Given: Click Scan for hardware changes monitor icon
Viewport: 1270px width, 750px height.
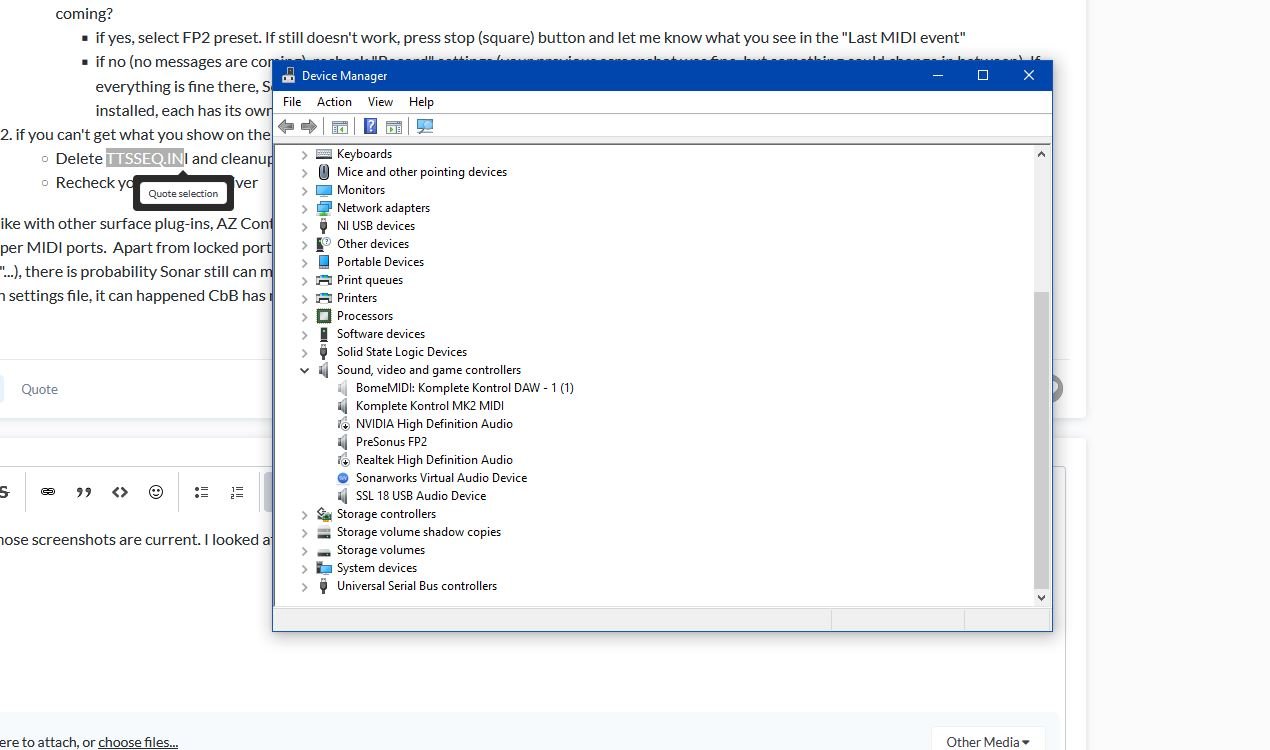Looking at the screenshot, I should pyautogui.click(x=425, y=126).
